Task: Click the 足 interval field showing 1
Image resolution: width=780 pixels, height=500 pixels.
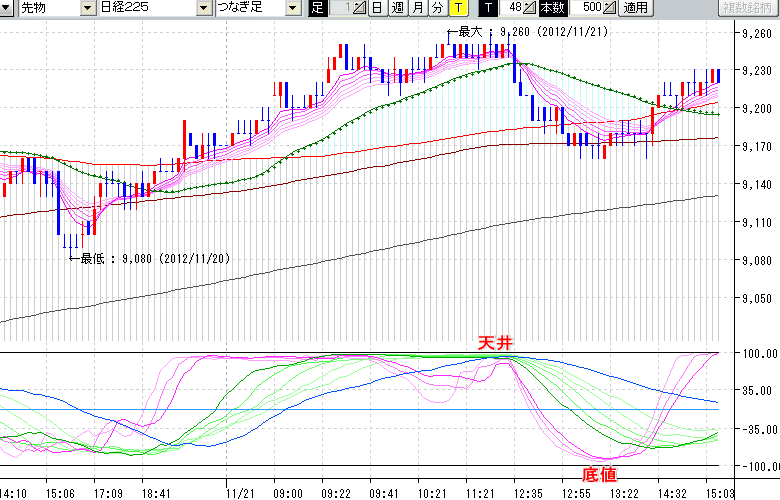Action: tap(341, 8)
